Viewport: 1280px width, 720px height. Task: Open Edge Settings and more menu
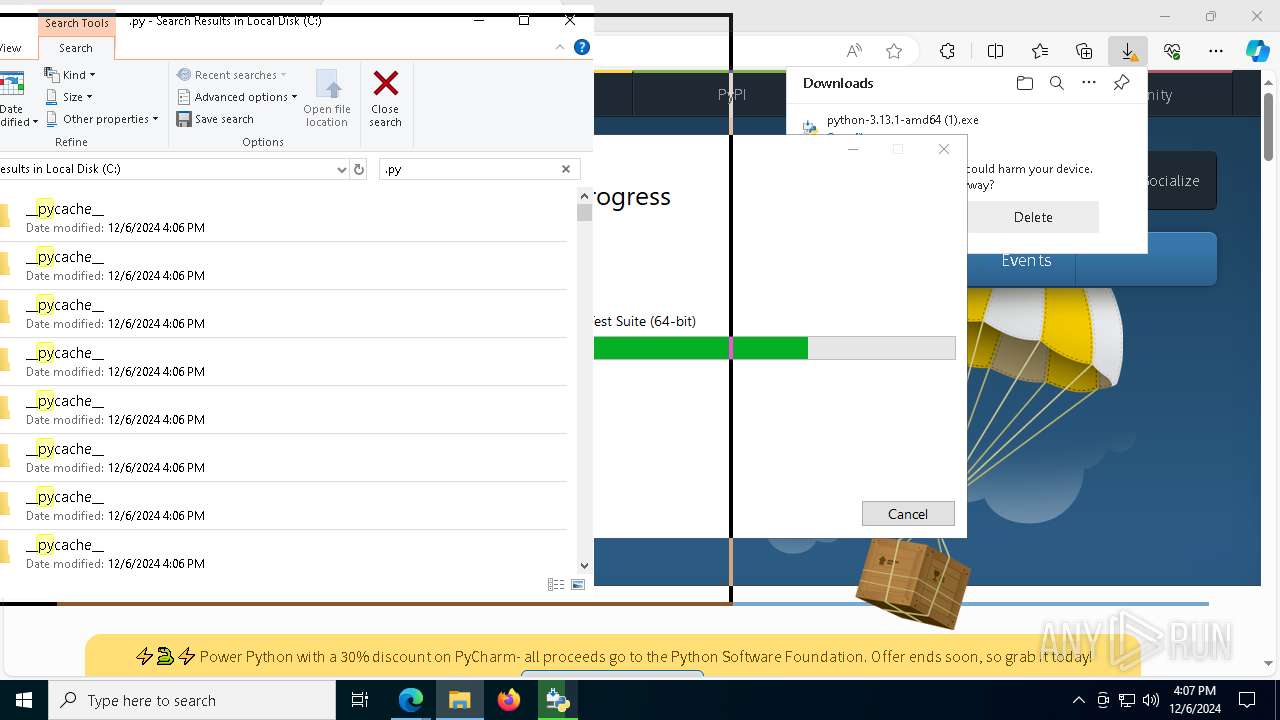tap(1216, 51)
